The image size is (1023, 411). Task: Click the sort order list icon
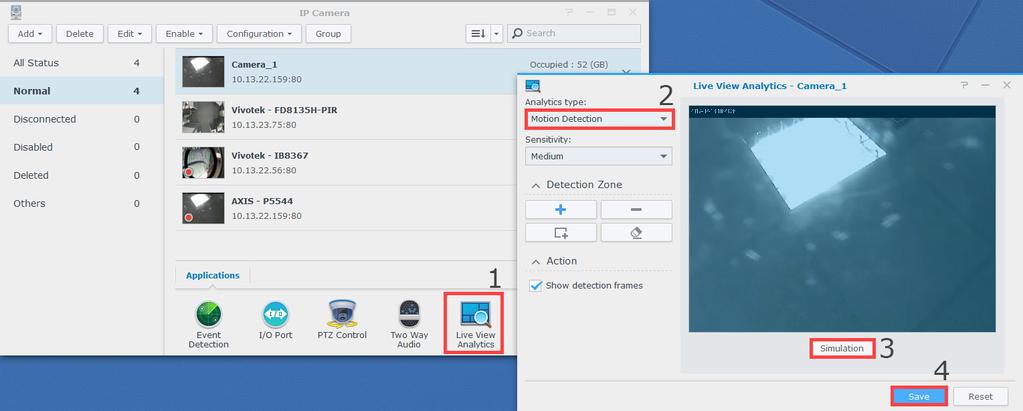(477, 34)
